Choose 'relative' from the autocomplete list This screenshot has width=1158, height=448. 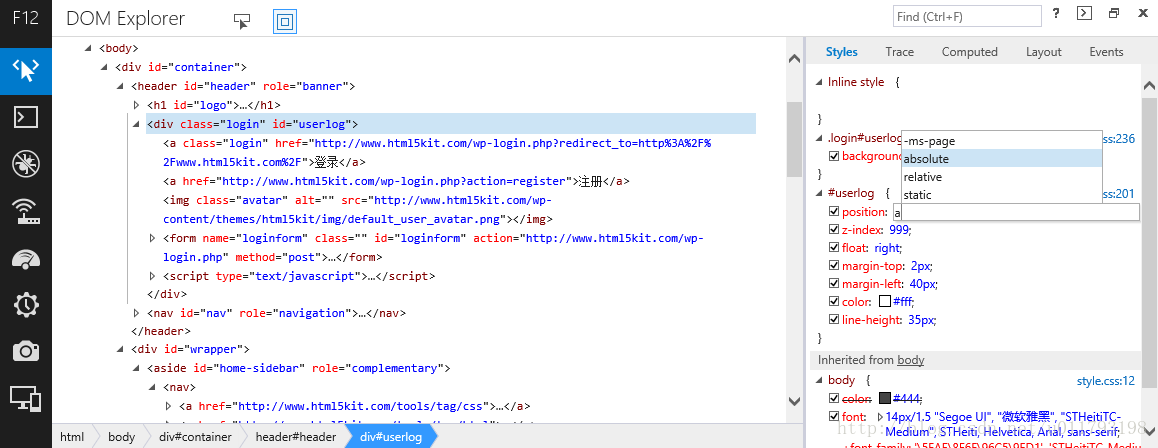coord(1001,177)
